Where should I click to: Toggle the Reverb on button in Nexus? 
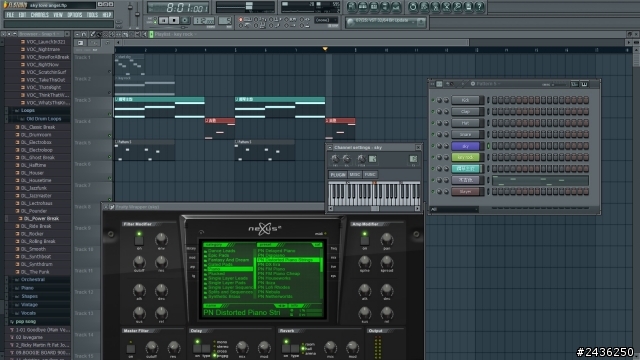click(286, 348)
